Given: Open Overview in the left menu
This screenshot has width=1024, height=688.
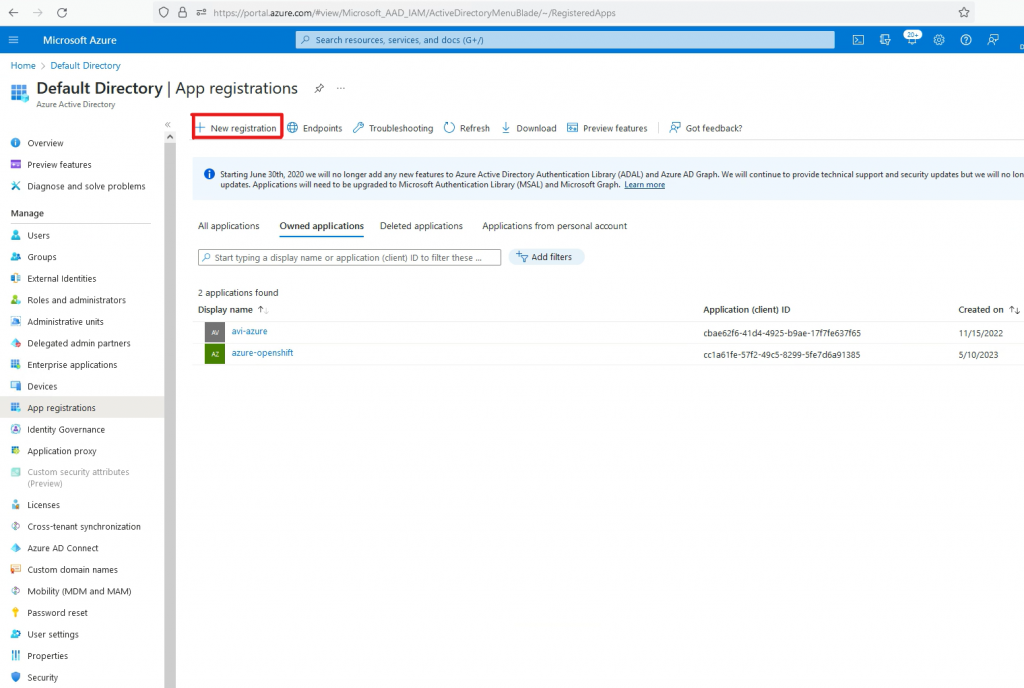Looking at the screenshot, I should (x=45, y=143).
